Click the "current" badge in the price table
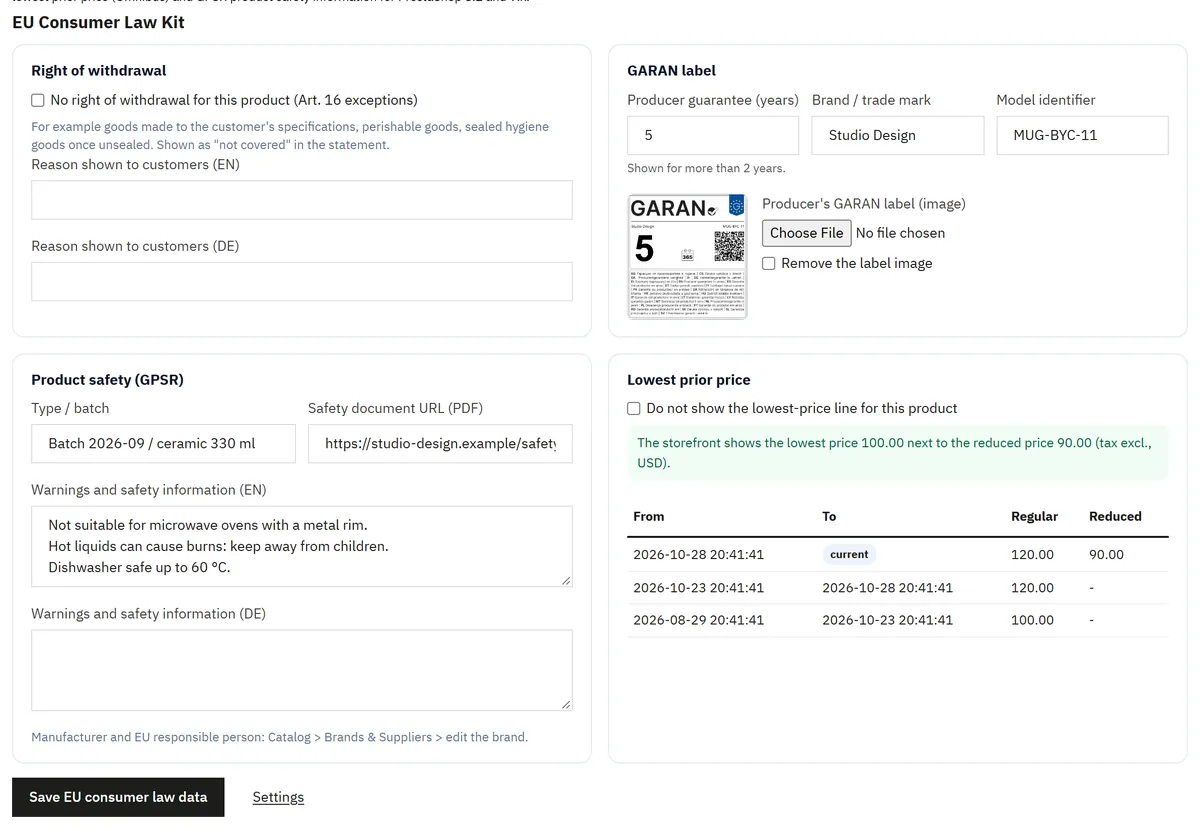The width and height of the screenshot is (1200, 829). 849,554
